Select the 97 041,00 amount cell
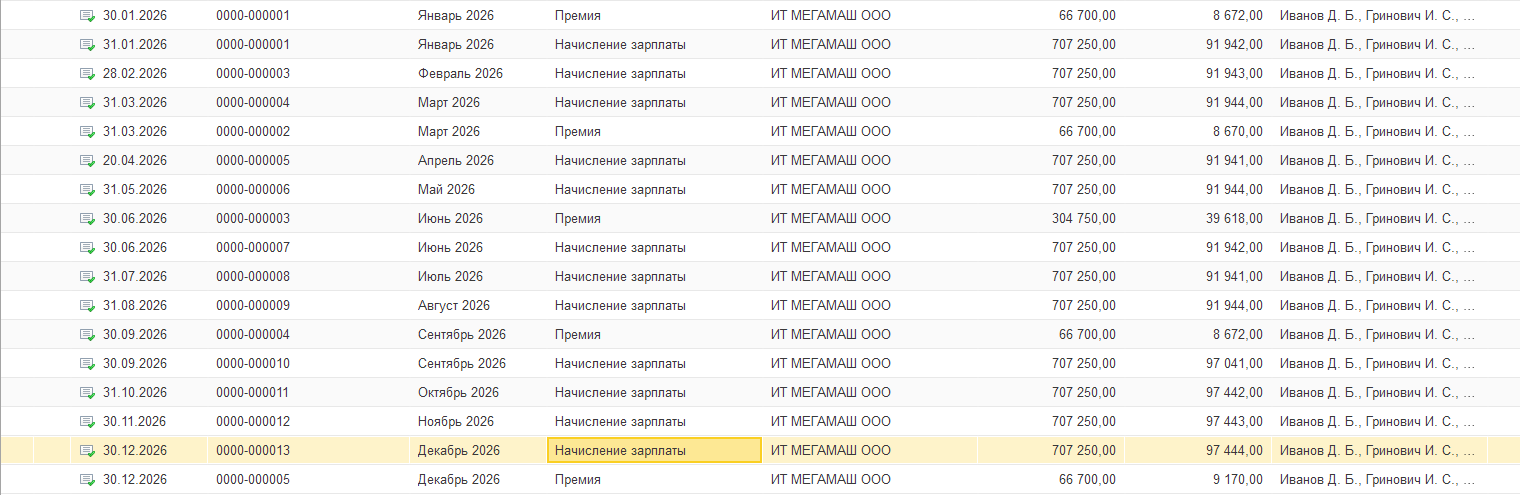 click(x=1234, y=364)
